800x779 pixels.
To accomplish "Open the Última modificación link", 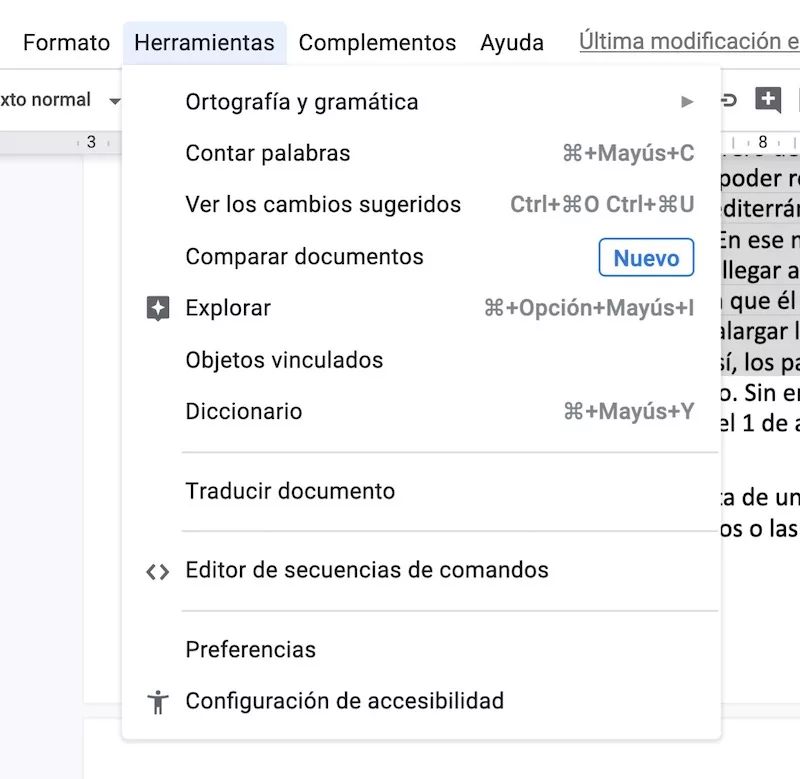I will (x=689, y=42).
